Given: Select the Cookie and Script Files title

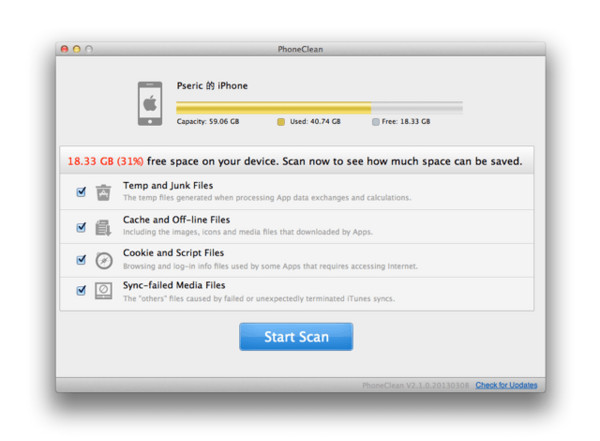Looking at the screenshot, I should point(174,253).
